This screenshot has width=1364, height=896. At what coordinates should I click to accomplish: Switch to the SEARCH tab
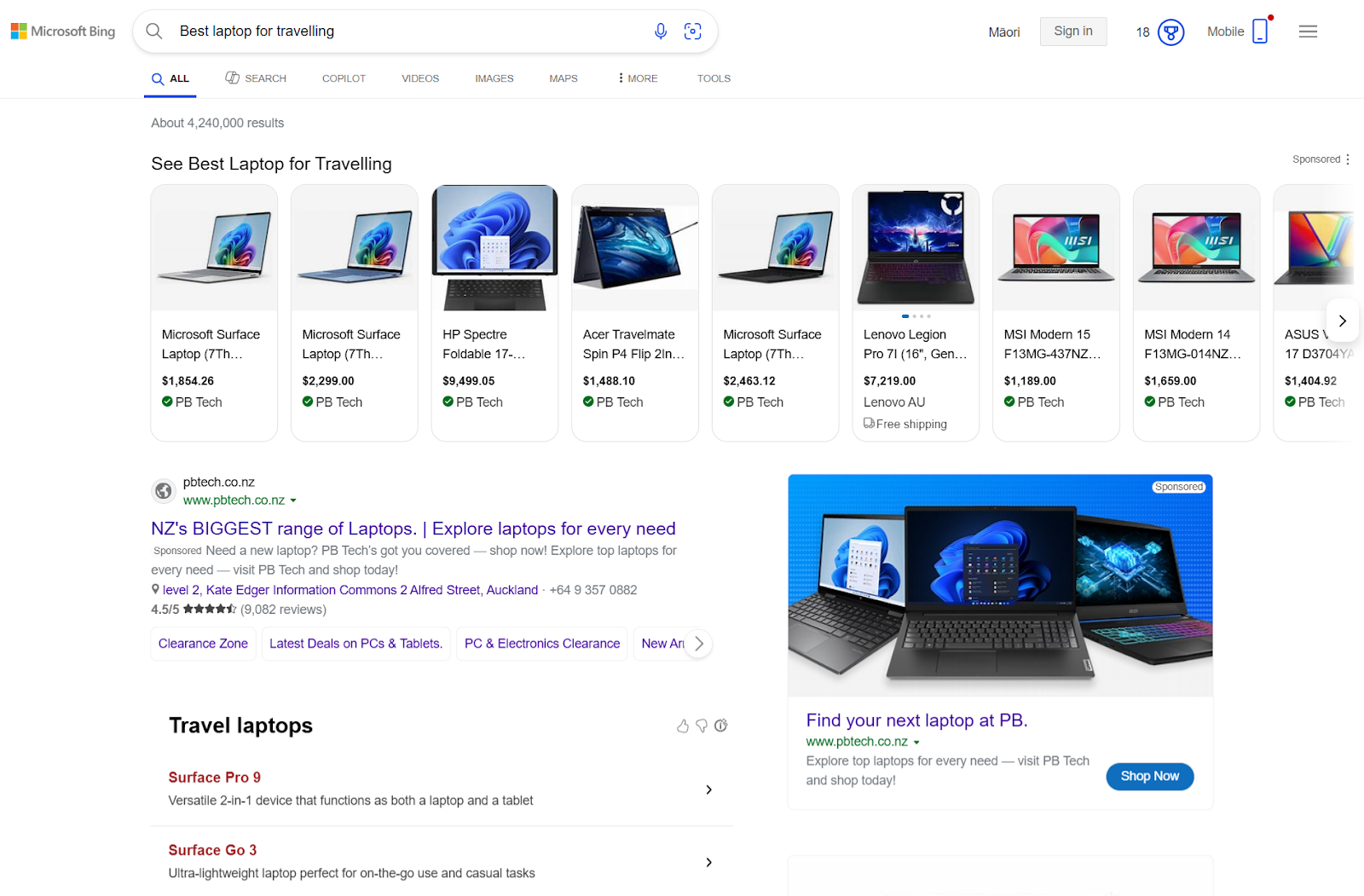256,78
